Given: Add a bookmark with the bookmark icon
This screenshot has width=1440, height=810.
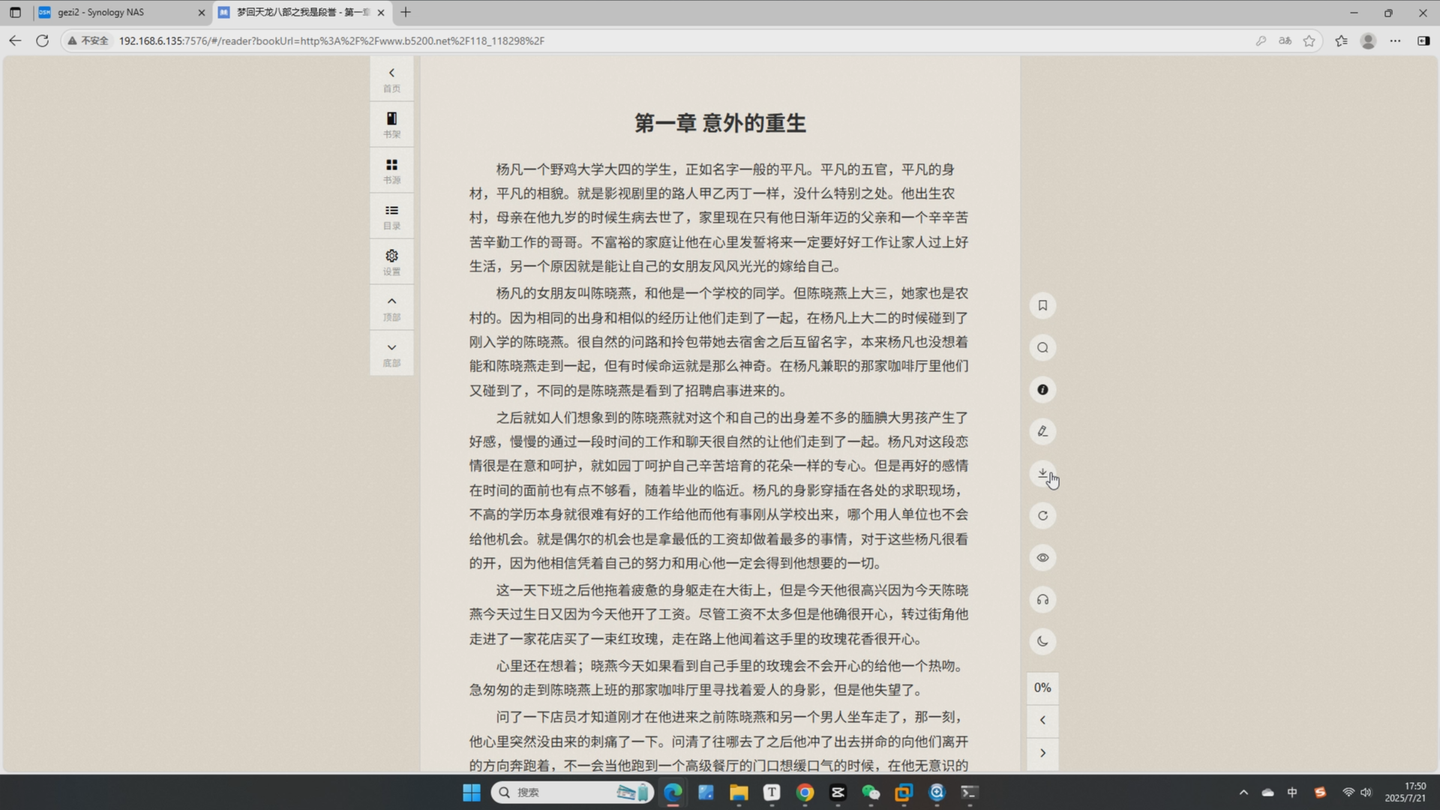Looking at the screenshot, I should tap(1042, 305).
